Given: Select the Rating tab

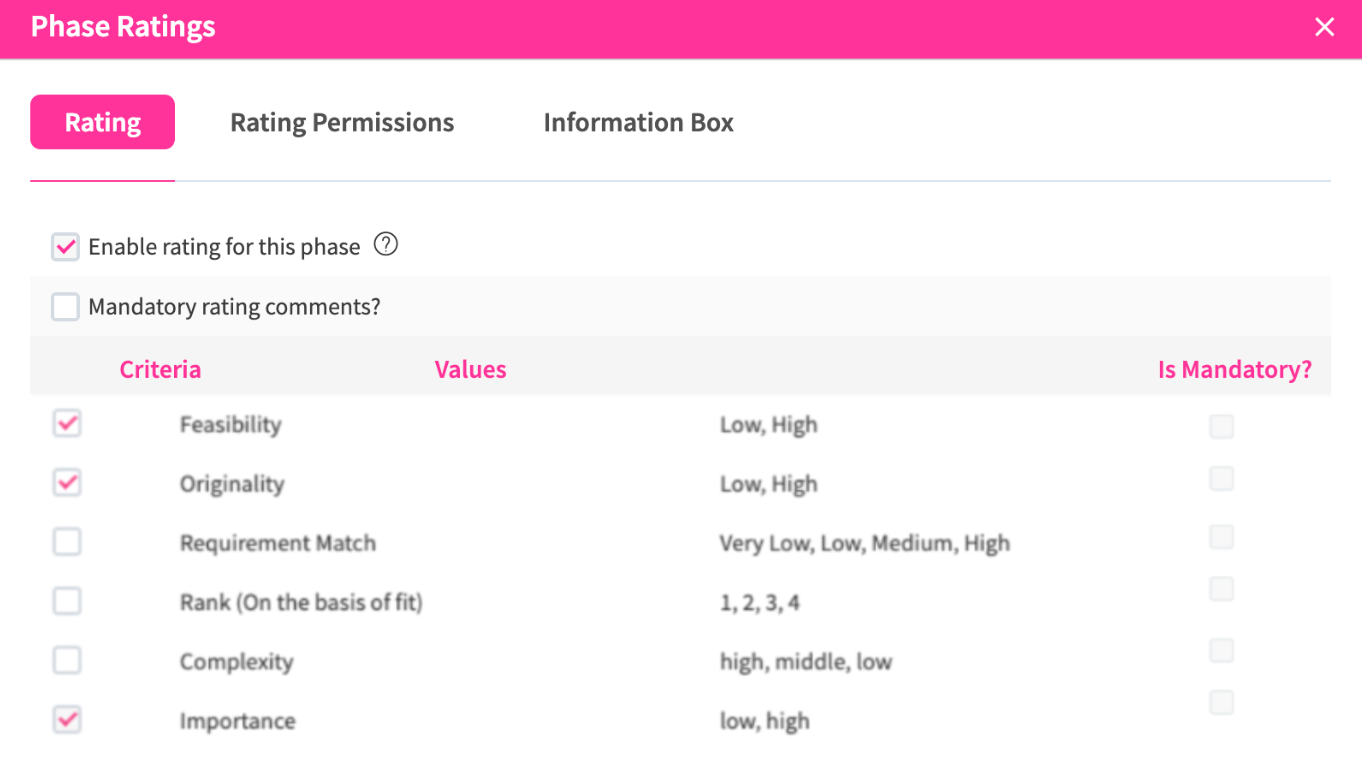Looking at the screenshot, I should click(103, 123).
